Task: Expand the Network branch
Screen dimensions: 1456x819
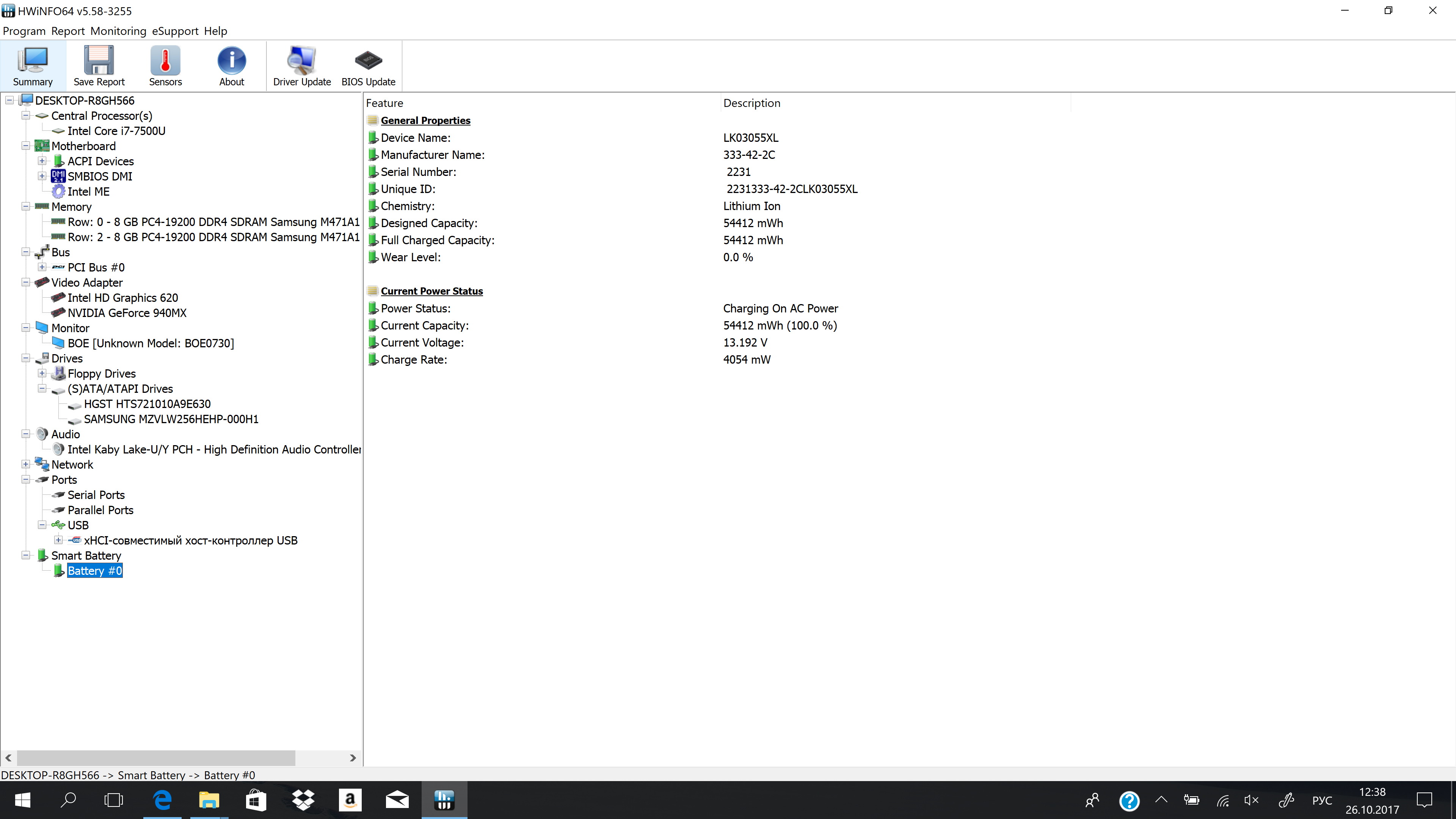Action: point(25,464)
